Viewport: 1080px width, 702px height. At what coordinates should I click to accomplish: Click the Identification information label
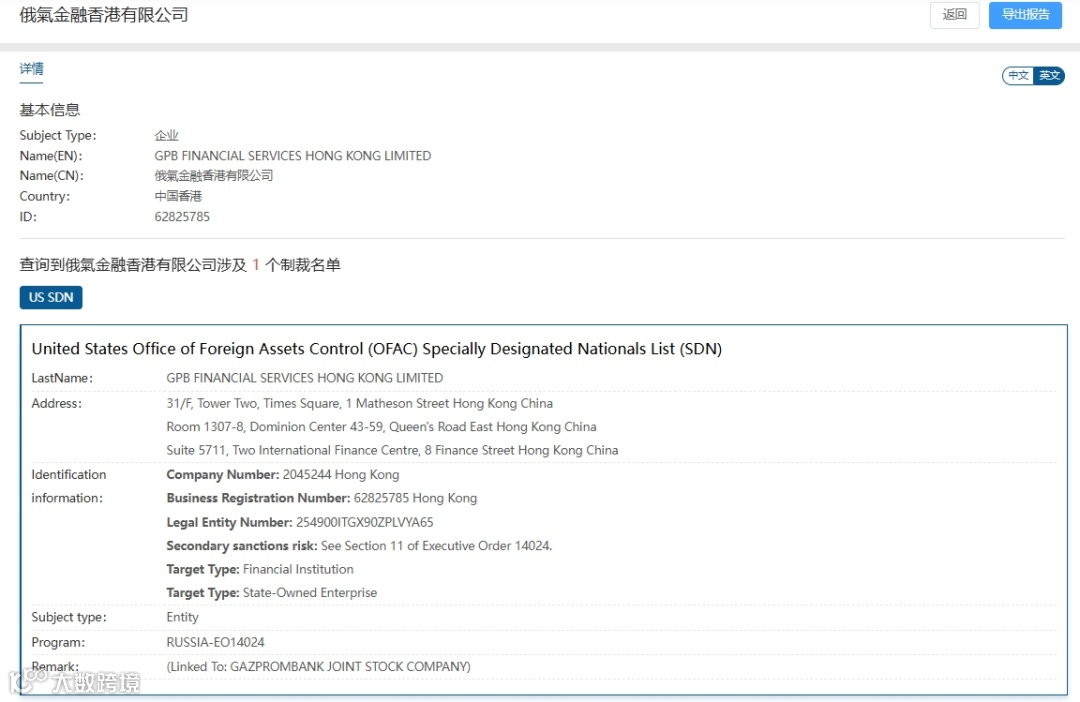(69, 486)
